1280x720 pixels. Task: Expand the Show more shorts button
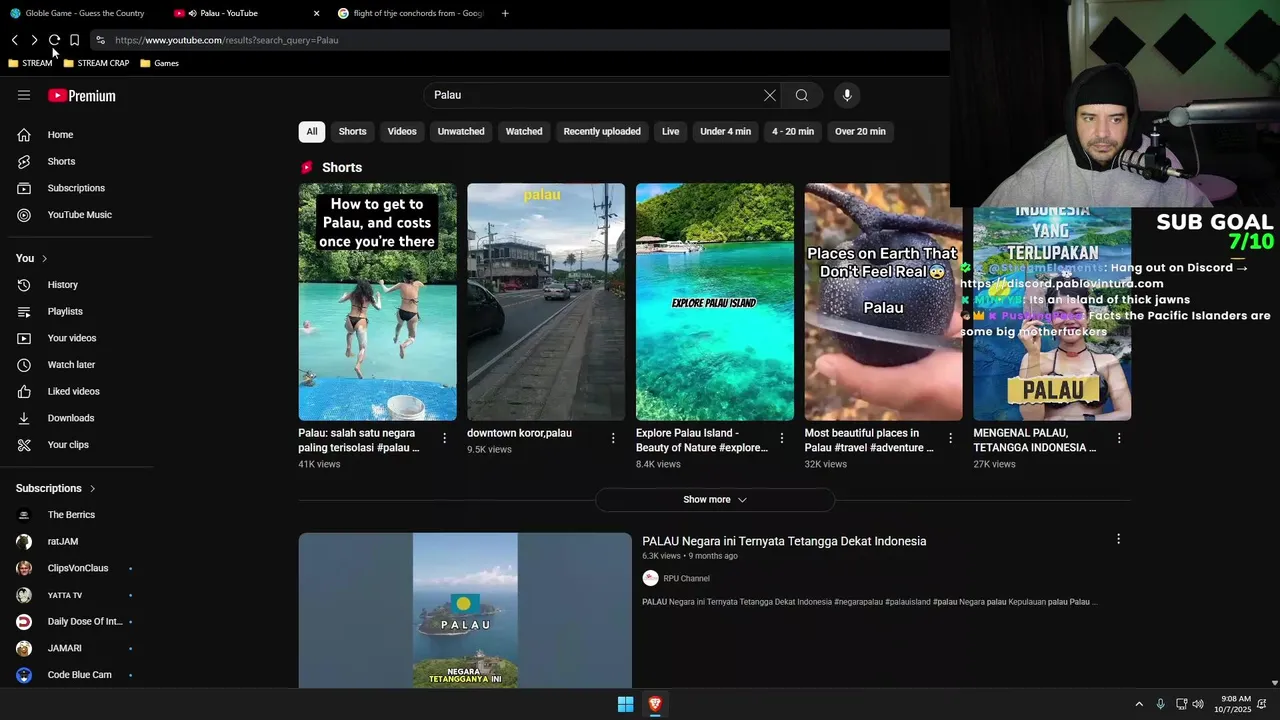tap(715, 499)
